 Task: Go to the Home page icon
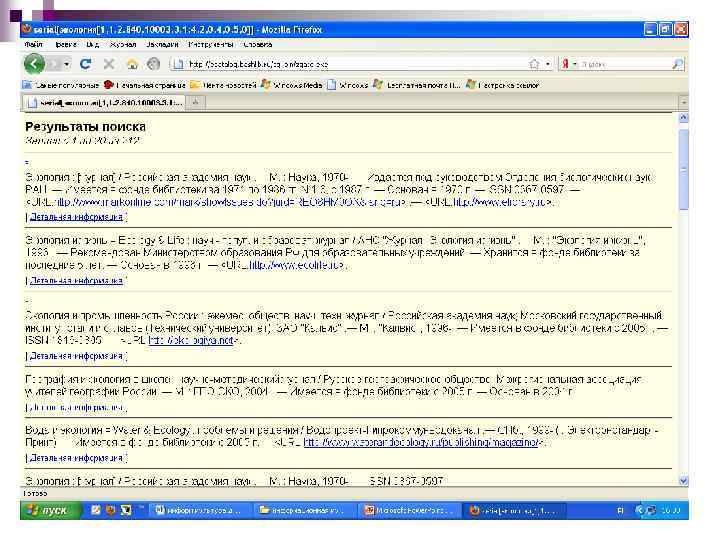[x=132, y=64]
